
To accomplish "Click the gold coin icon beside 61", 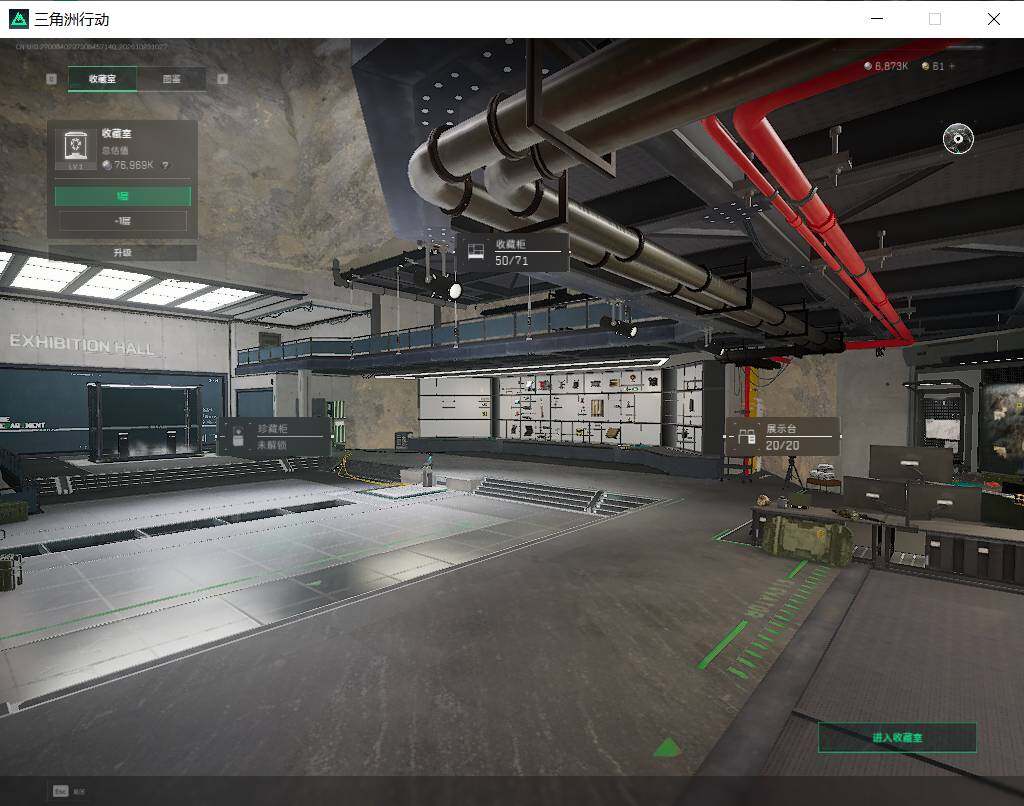I will pyautogui.click(x=925, y=66).
